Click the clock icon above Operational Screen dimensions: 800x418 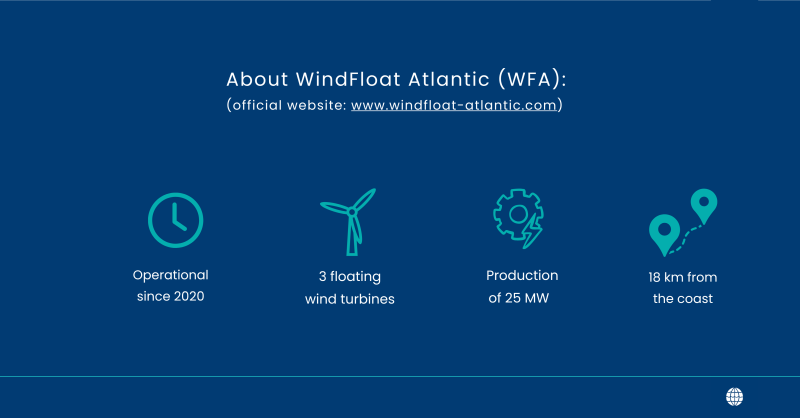point(176,220)
